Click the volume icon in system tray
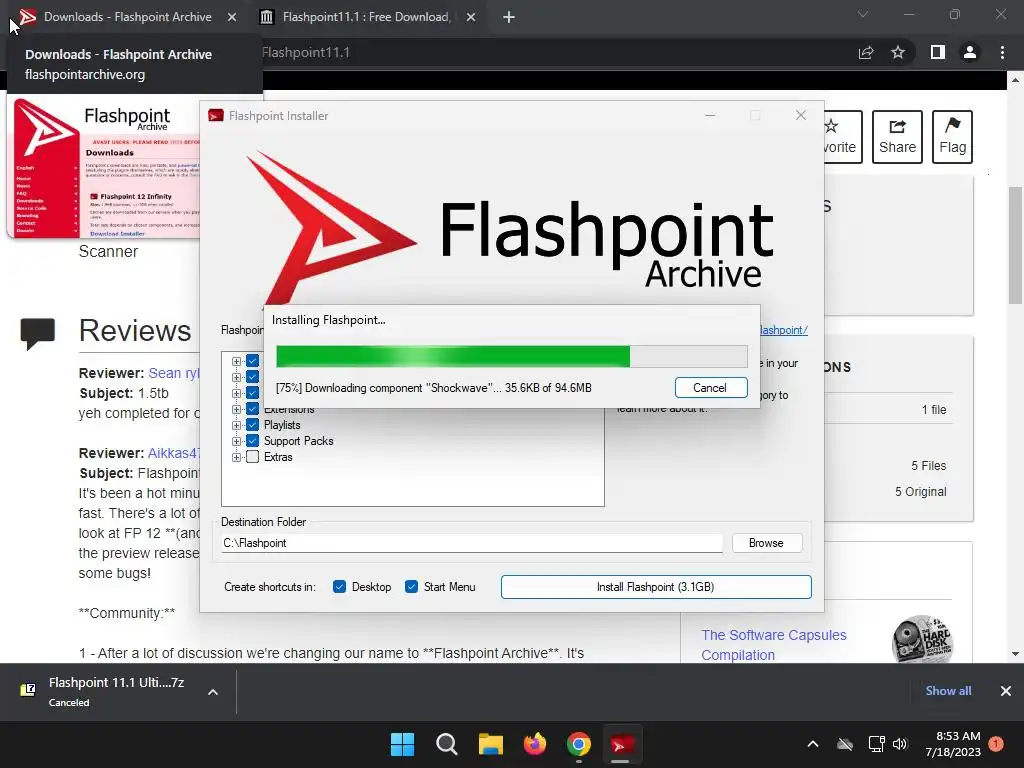Screen dimensions: 1024x768 pyautogui.click(x=900, y=744)
